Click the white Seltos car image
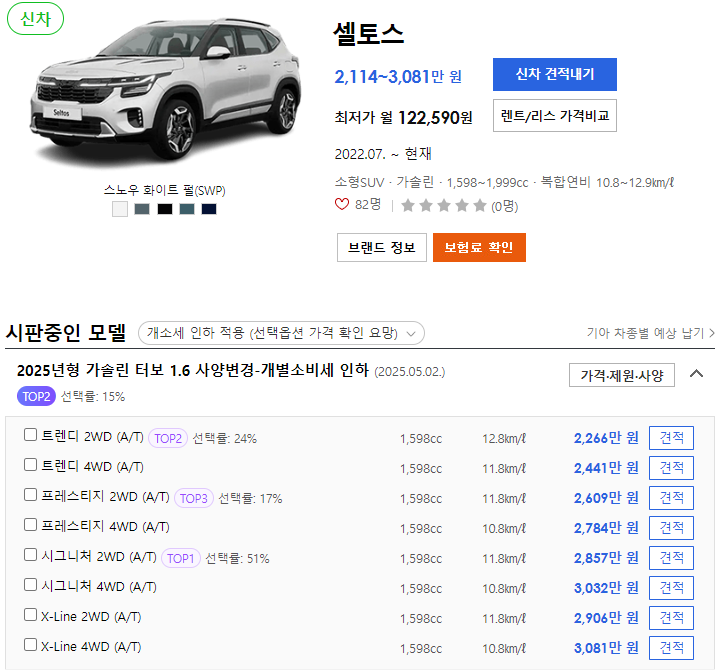 click(x=165, y=90)
